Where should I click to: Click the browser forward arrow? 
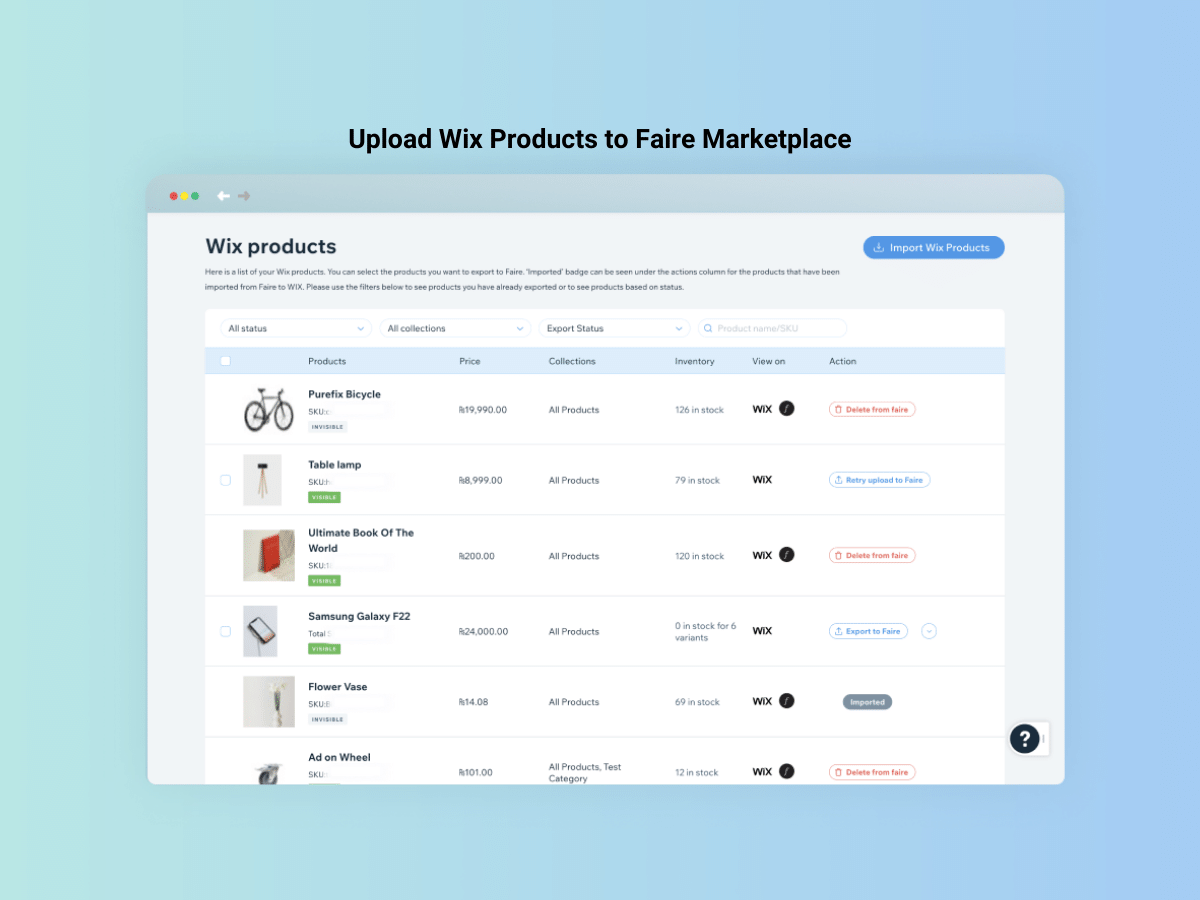pos(244,196)
